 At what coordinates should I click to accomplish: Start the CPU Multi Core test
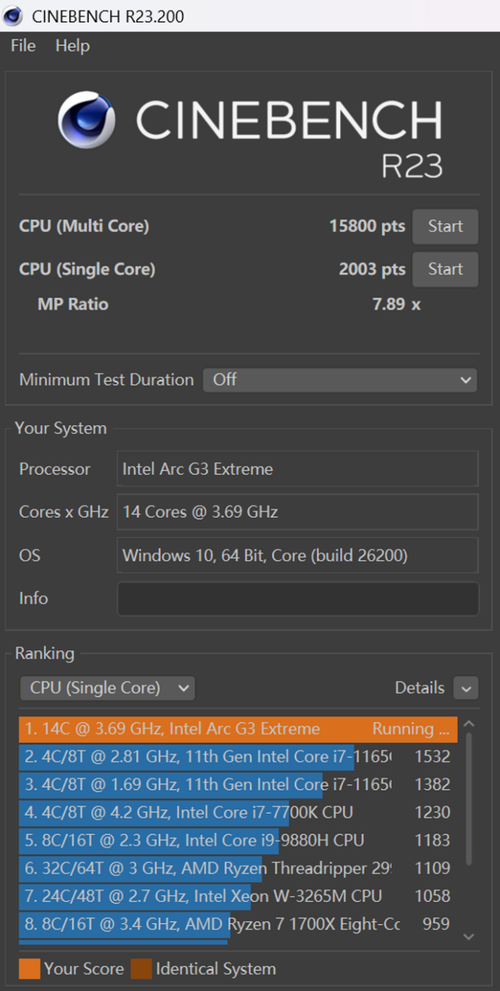click(445, 226)
